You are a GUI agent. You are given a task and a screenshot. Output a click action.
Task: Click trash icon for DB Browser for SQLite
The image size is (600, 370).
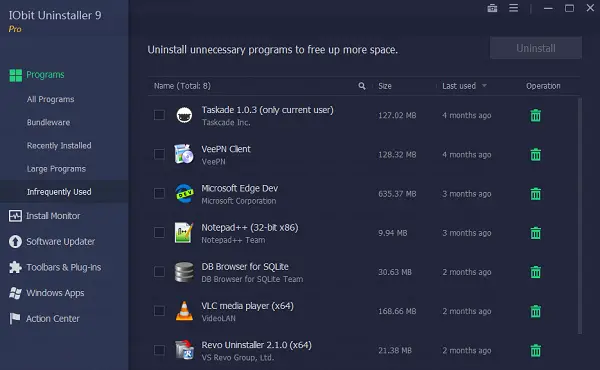(x=535, y=272)
